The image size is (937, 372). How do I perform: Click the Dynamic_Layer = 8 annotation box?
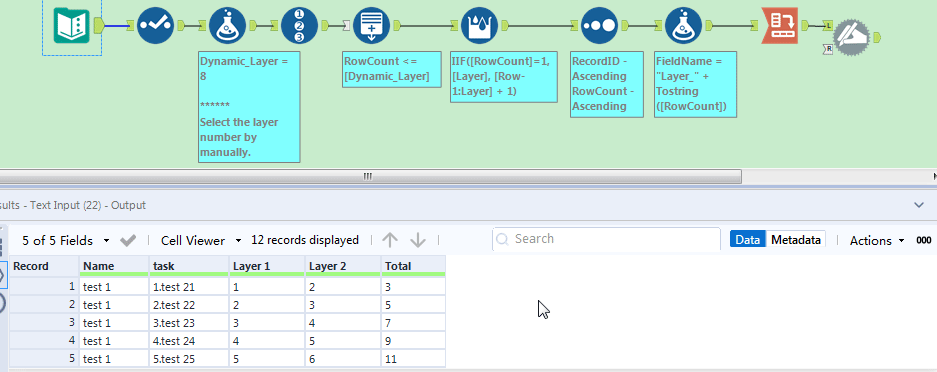coord(249,107)
